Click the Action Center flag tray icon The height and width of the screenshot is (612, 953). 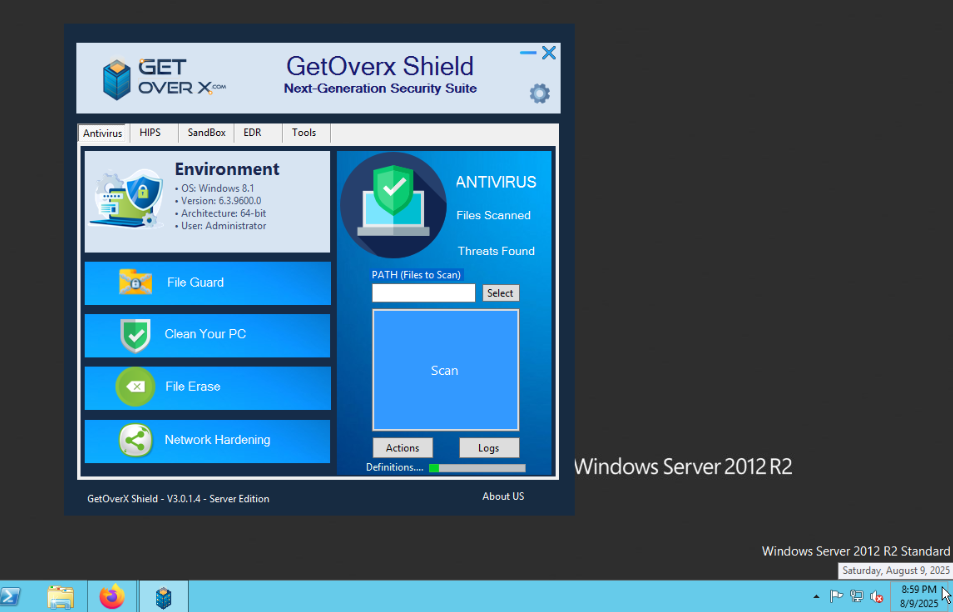(x=836, y=597)
